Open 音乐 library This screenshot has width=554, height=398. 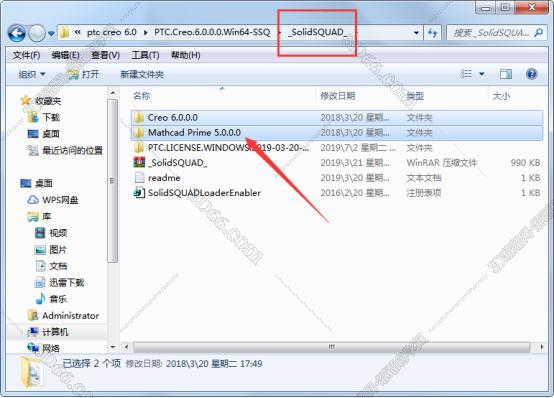58,299
